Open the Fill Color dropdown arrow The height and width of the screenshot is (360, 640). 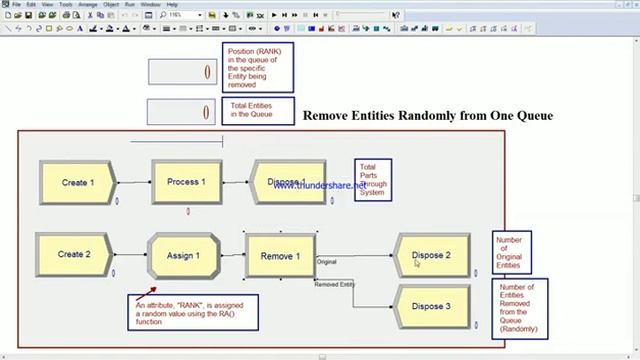[x=118, y=29]
